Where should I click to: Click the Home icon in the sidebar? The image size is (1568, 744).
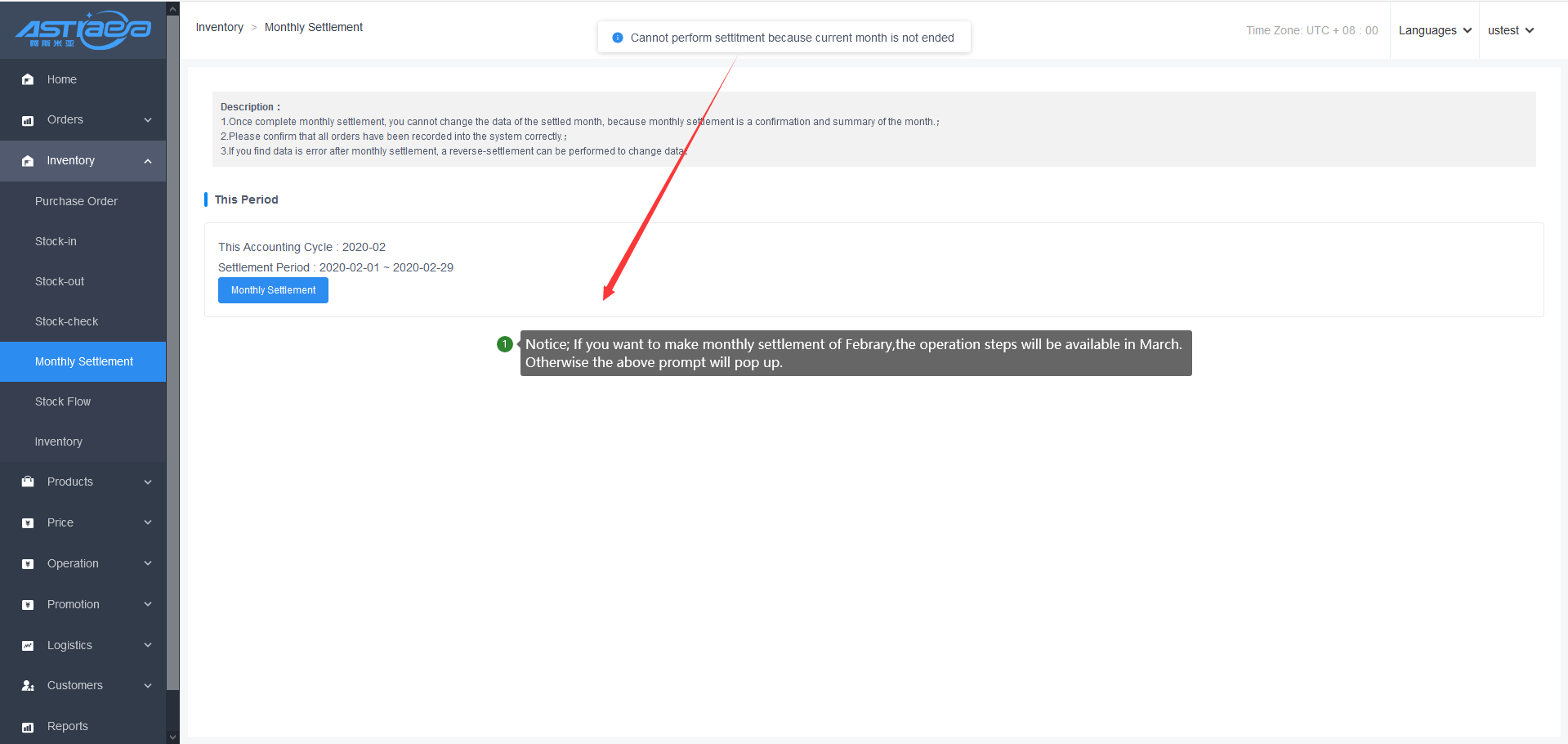coord(28,79)
